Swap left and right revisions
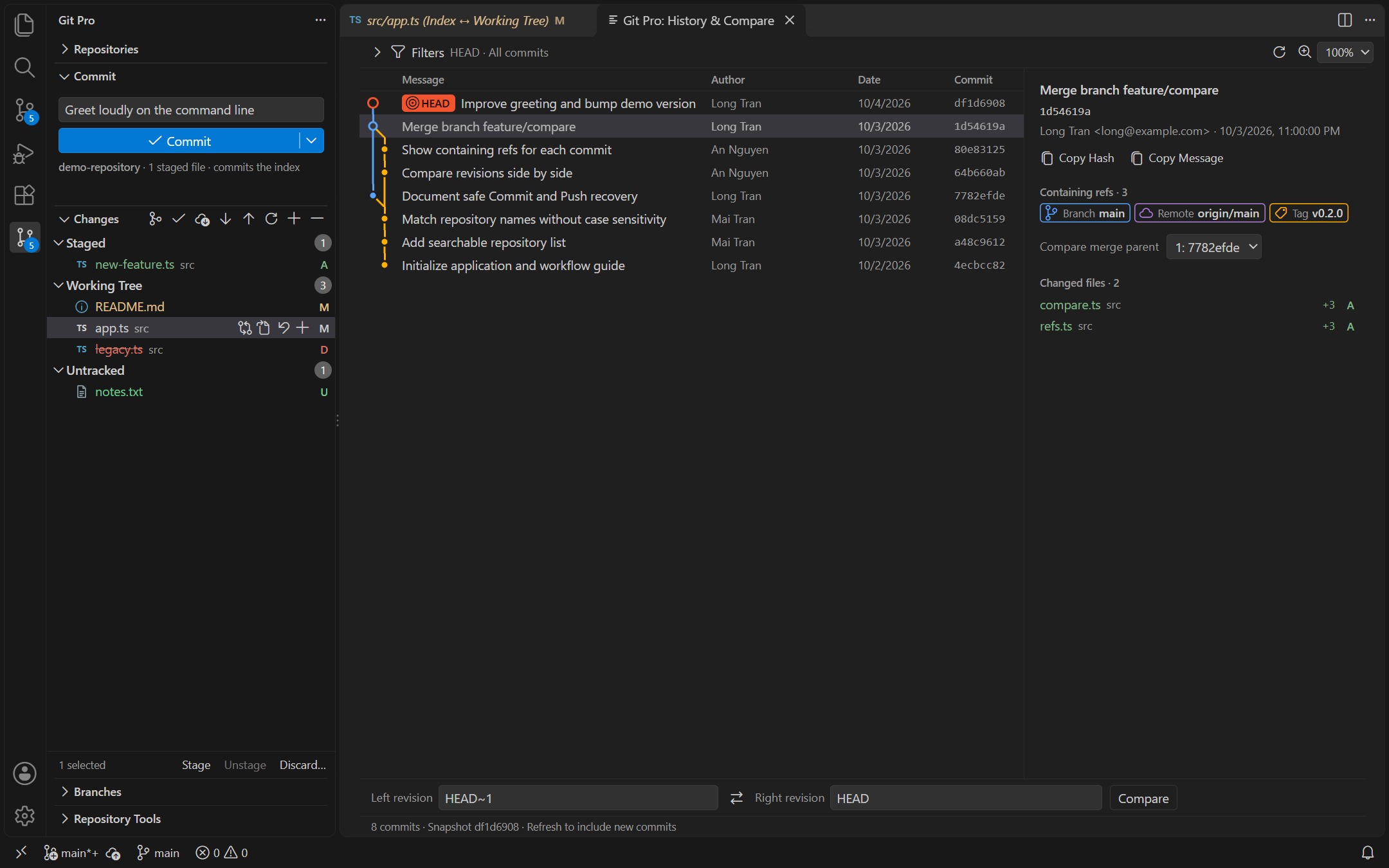This screenshot has width=1389, height=868. tap(736, 798)
